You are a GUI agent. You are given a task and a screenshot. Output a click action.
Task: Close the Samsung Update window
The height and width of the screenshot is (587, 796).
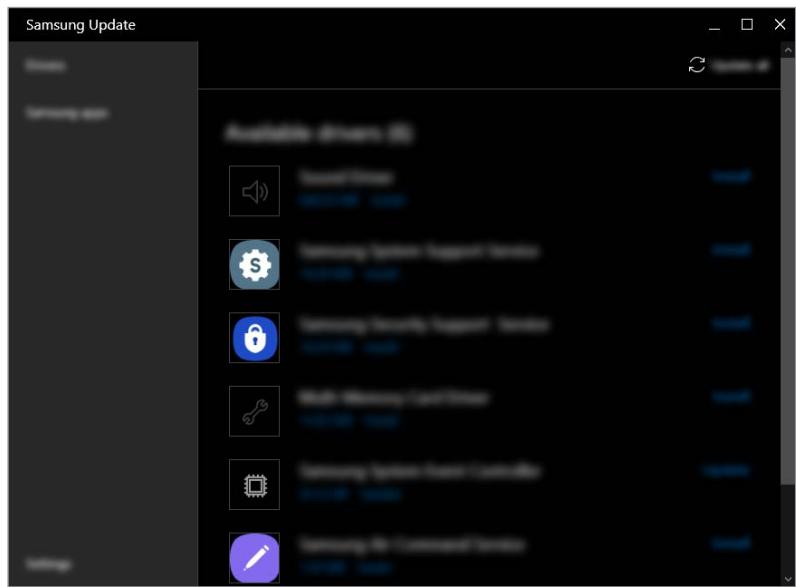[x=780, y=24]
